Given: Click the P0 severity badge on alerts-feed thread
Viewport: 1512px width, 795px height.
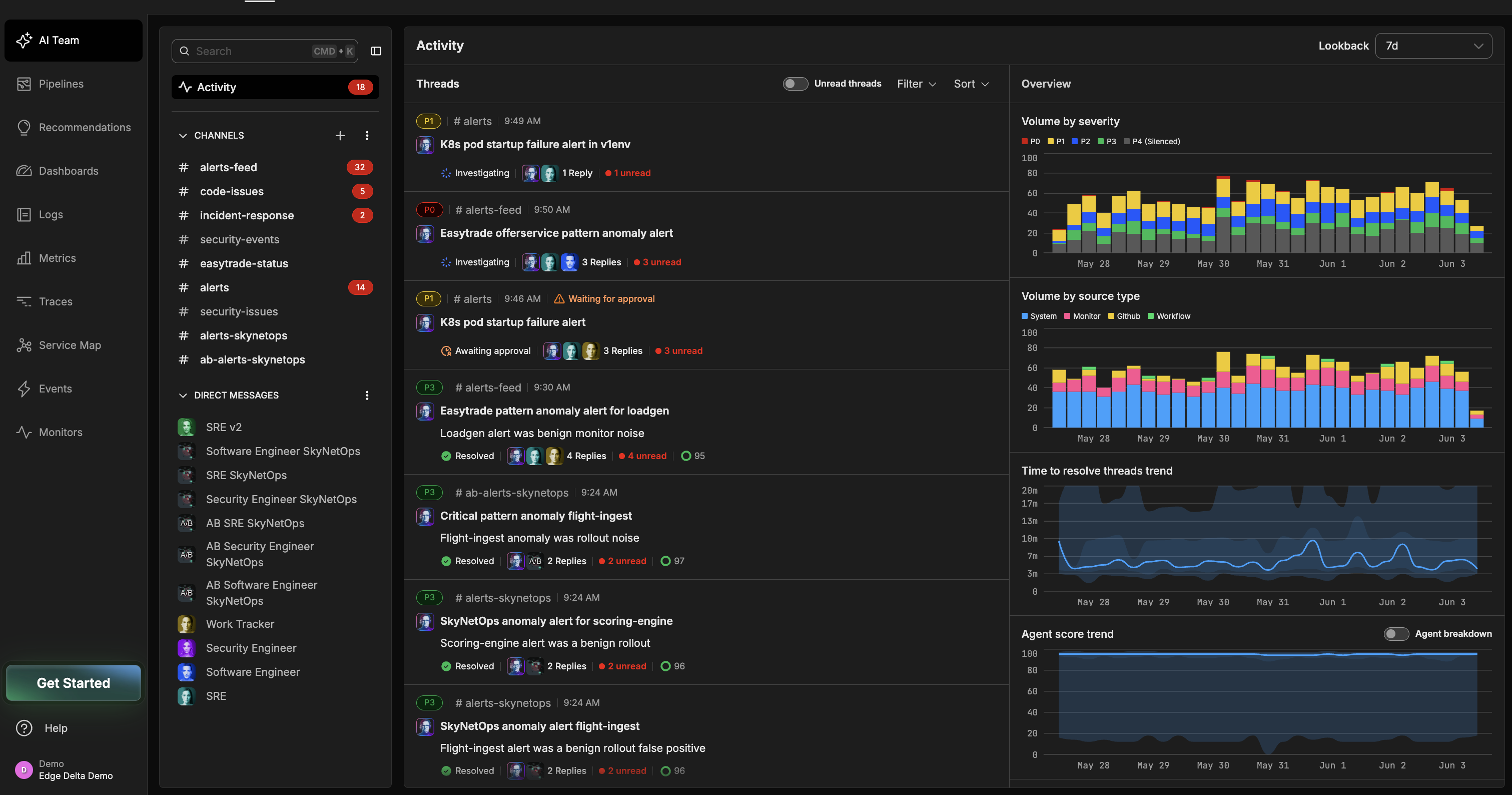Looking at the screenshot, I should pyautogui.click(x=429, y=210).
